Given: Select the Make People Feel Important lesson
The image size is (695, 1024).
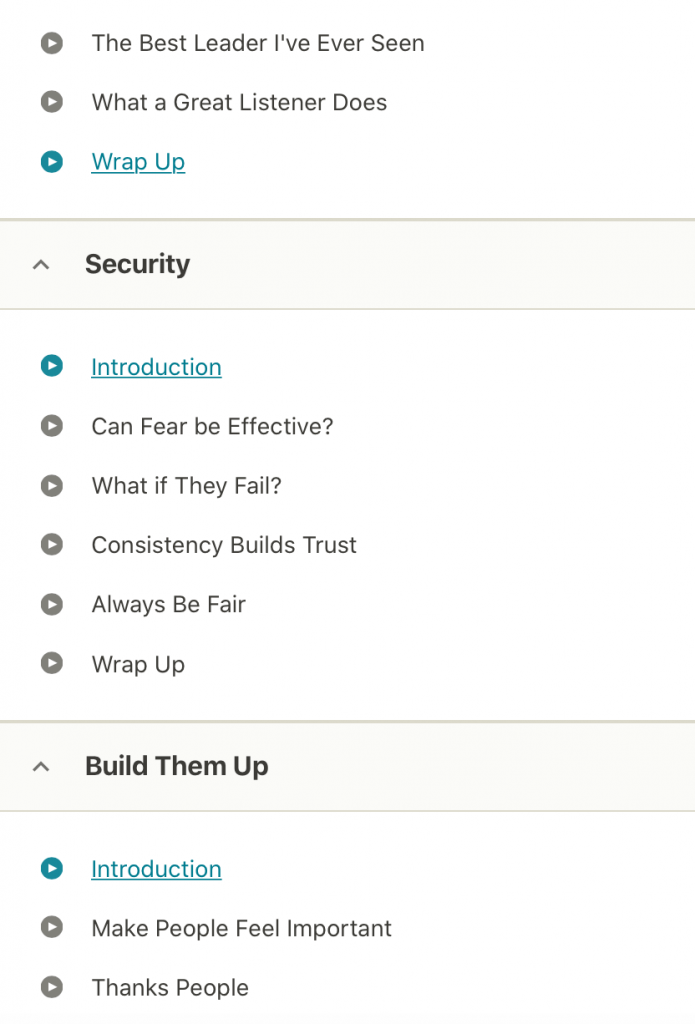Looking at the screenshot, I should [x=241, y=928].
